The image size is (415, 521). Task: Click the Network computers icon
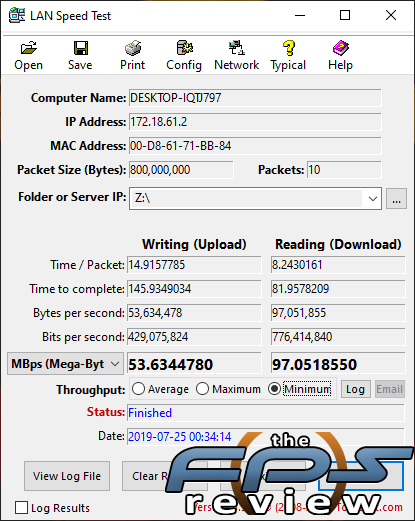click(237, 48)
